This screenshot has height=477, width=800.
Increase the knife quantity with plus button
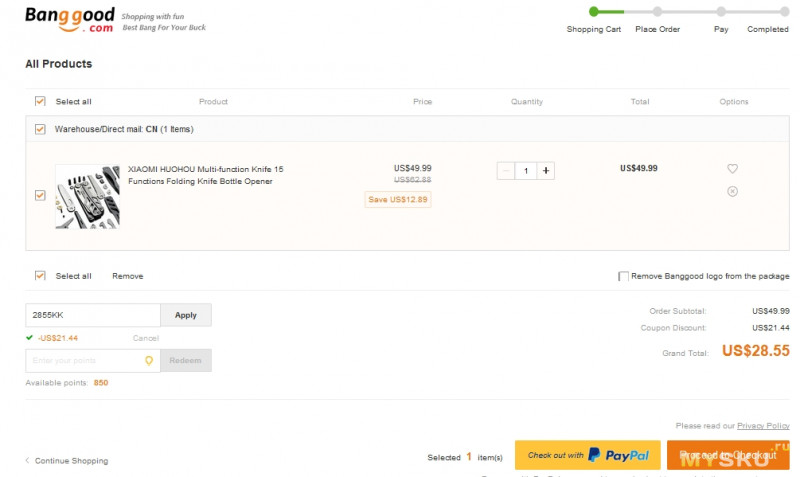click(545, 171)
